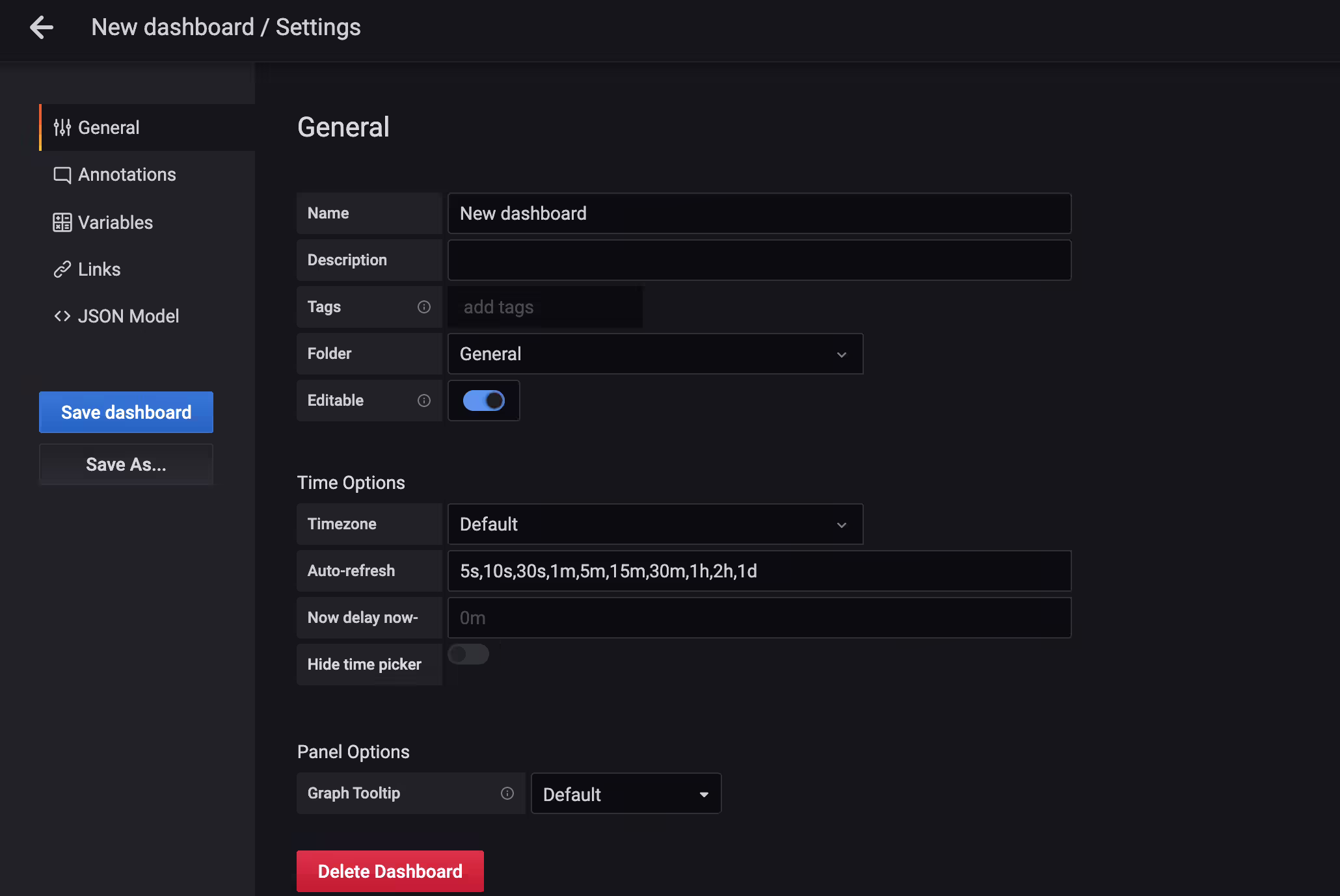Click the red Delete Dashboard button
This screenshot has height=896, width=1340.
[x=390, y=871]
